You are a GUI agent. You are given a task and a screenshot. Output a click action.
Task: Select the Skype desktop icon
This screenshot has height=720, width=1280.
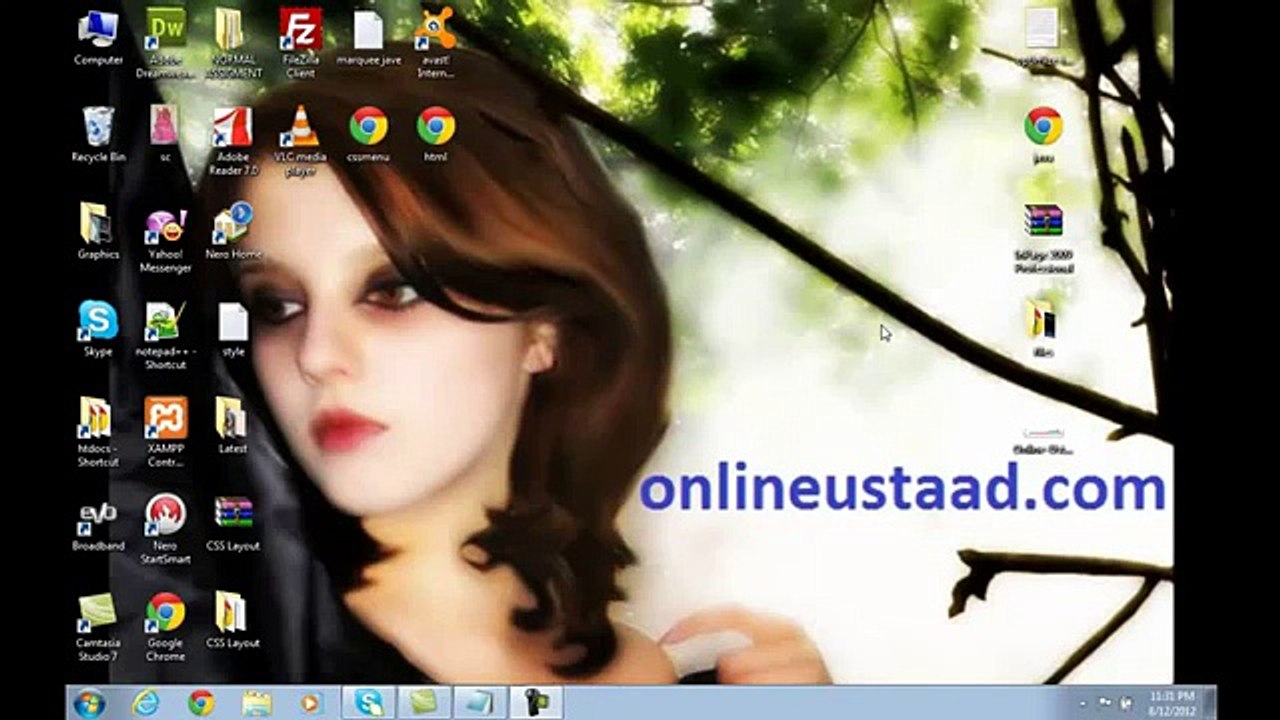click(x=98, y=322)
